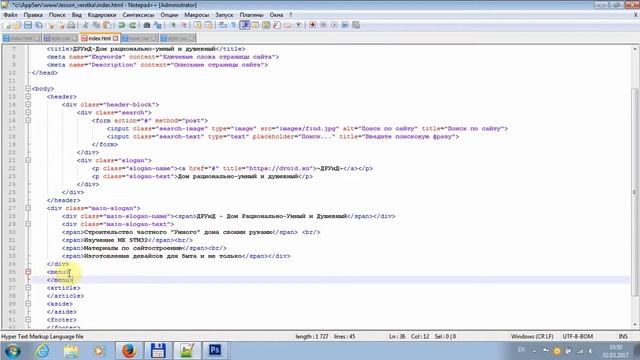The image size is (640, 360).
Task: Click the Open file toolbar icon
Action: [x=17, y=25]
